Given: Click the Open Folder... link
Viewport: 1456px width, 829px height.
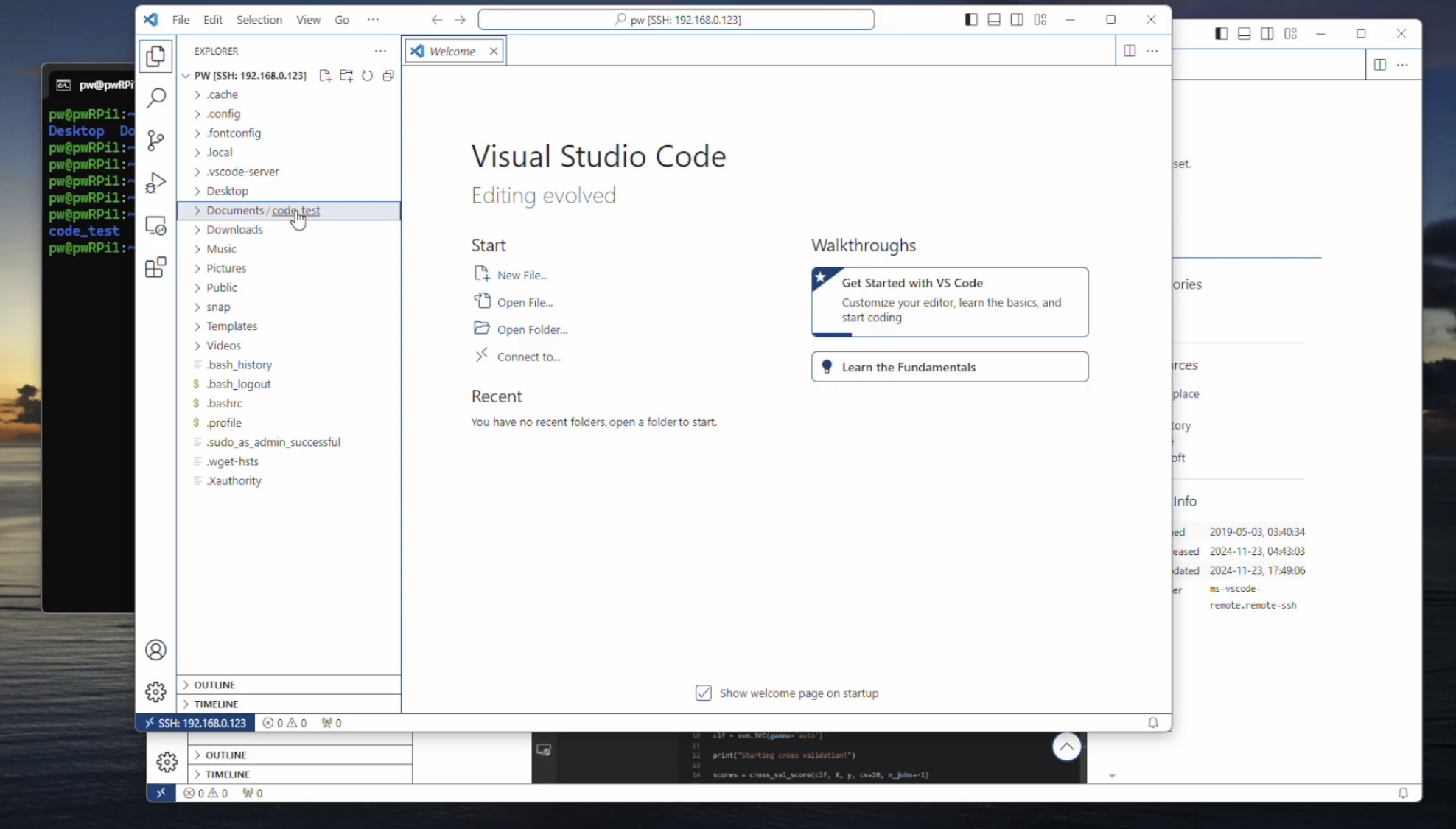Looking at the screenshot, I should (531, 329).
